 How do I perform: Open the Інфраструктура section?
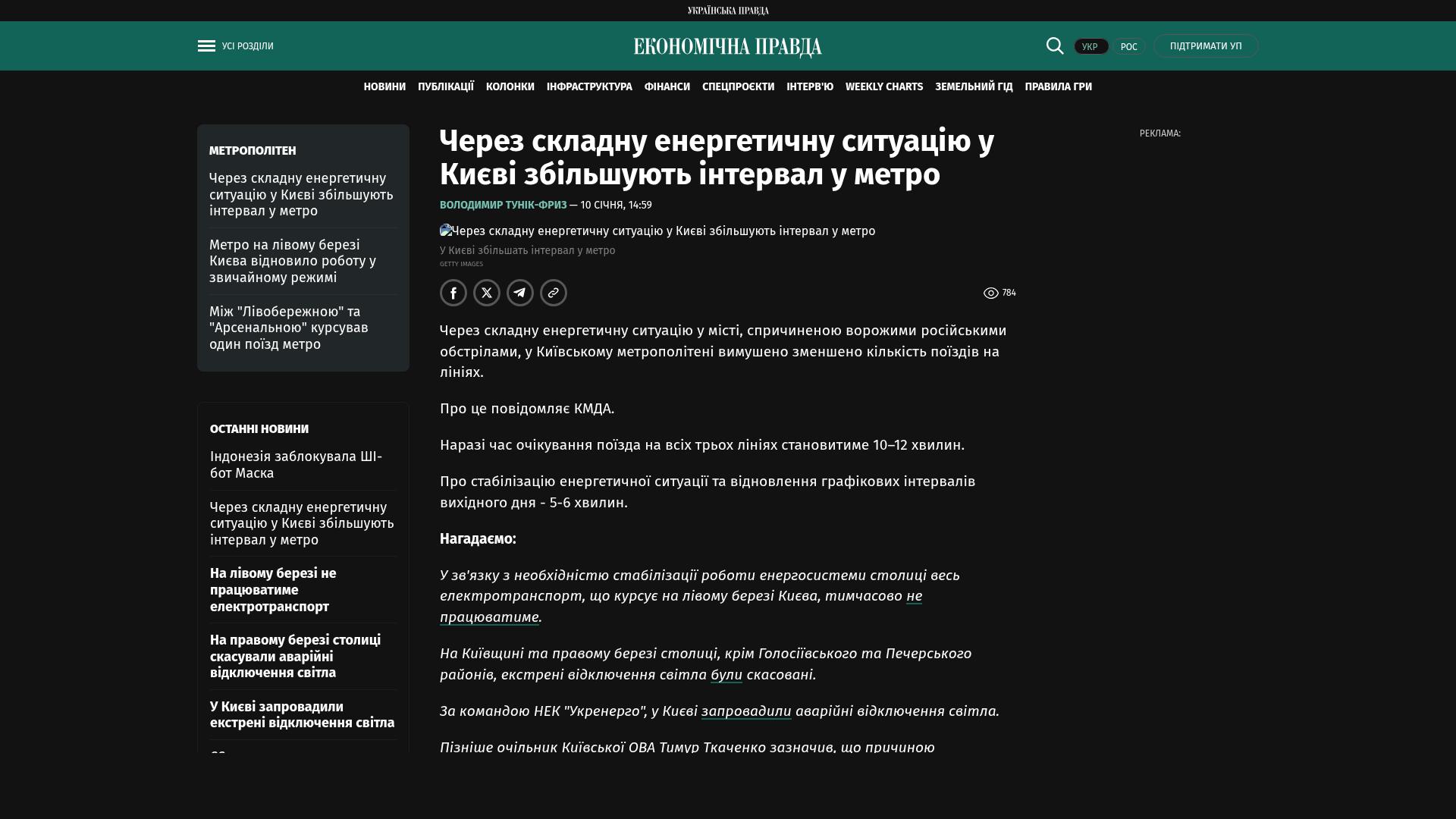589,87
